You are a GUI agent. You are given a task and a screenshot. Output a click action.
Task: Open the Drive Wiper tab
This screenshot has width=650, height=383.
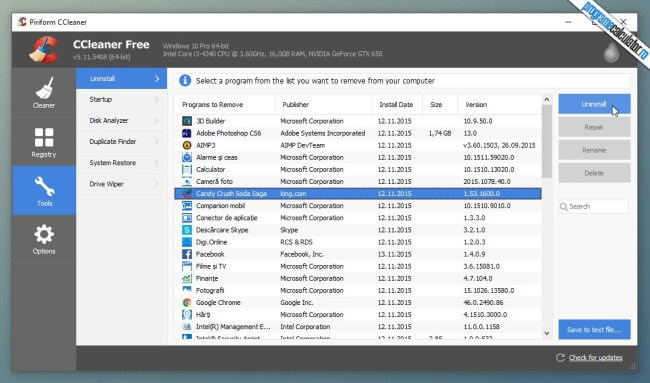point(121,184)
